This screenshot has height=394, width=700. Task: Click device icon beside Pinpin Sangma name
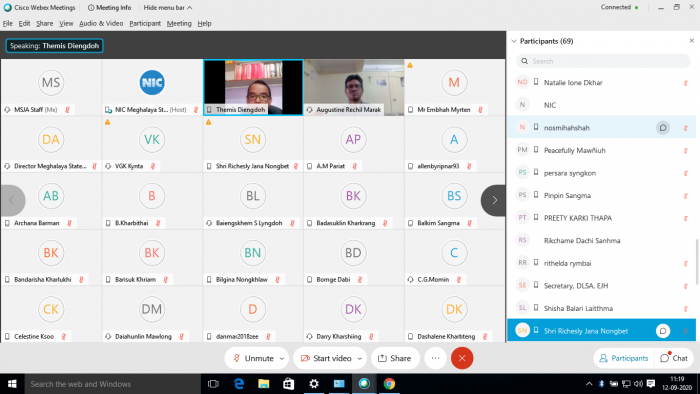pos(536,195)
